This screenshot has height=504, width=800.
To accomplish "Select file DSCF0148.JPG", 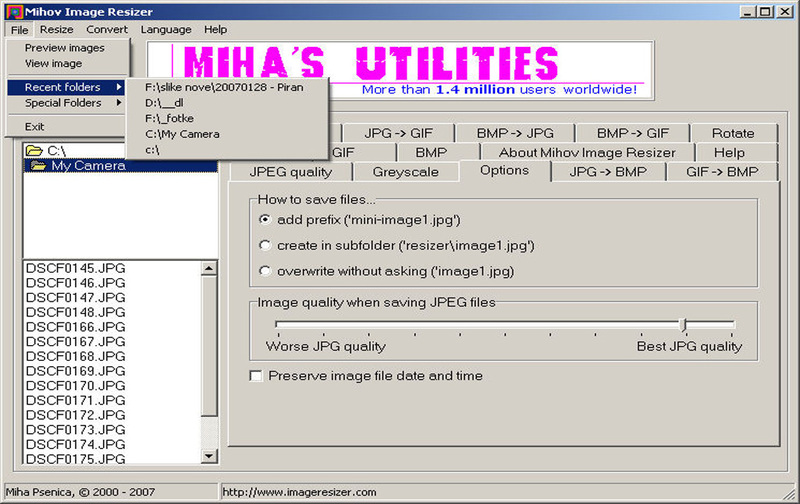I will (x=76, y=312).
